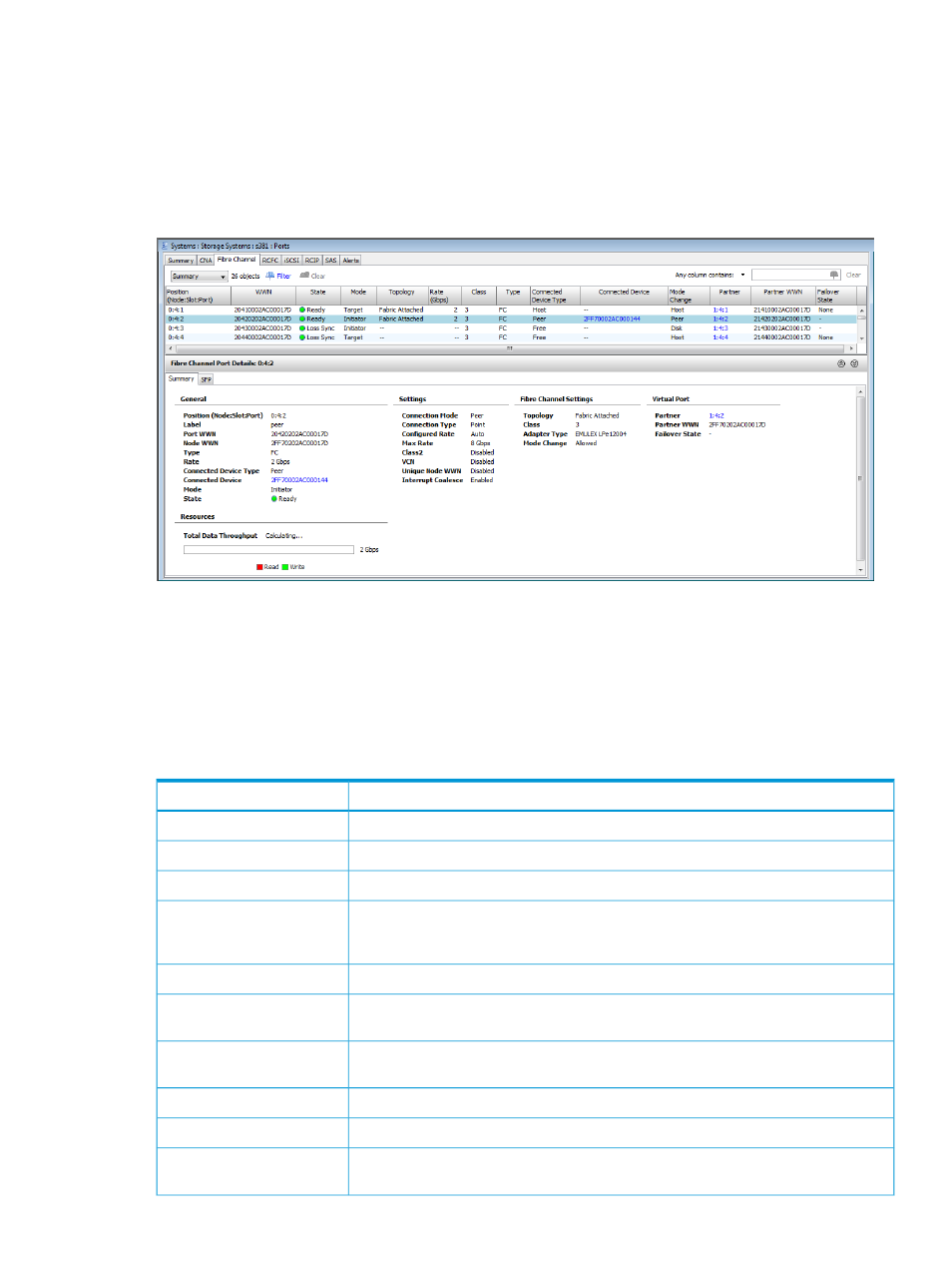Open the 'Any column contains' dropdown arrow
Image resolution: width=952 pixels, height=1268 pixels.
(x=742, y=275)
